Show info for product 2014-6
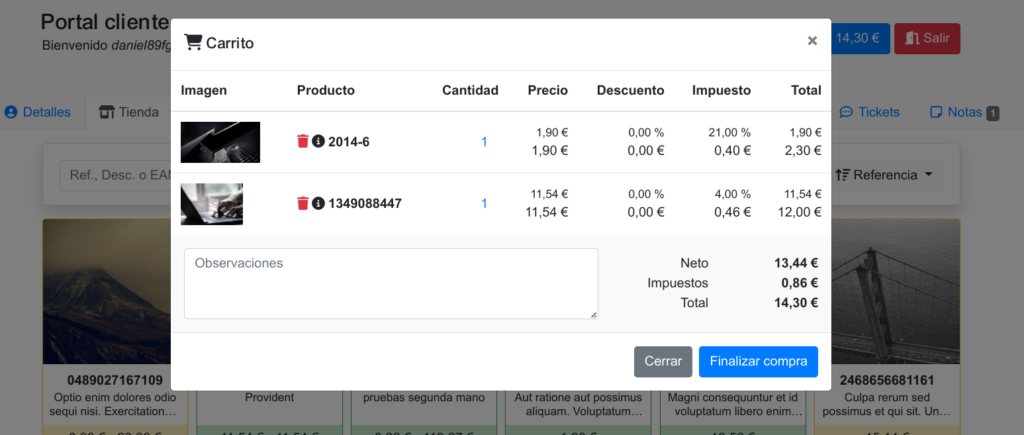This screenshot has height=435, width=1024. click(318, 142)
